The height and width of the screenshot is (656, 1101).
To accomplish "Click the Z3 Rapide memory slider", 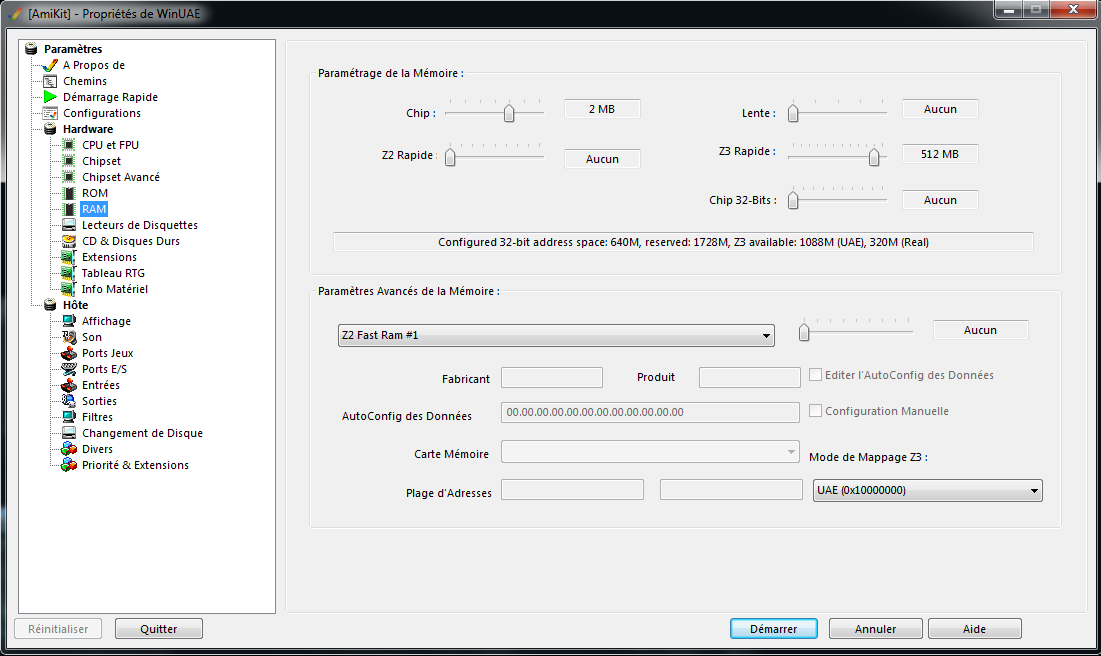I will 837,156.
